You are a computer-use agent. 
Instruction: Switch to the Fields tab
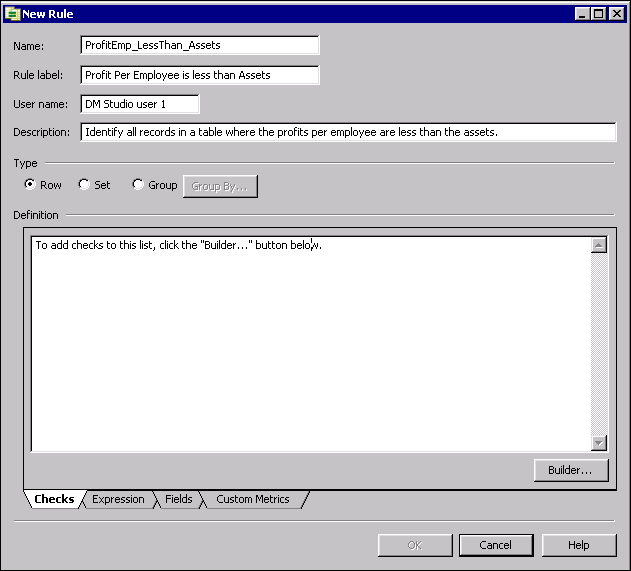click(179, 499)
